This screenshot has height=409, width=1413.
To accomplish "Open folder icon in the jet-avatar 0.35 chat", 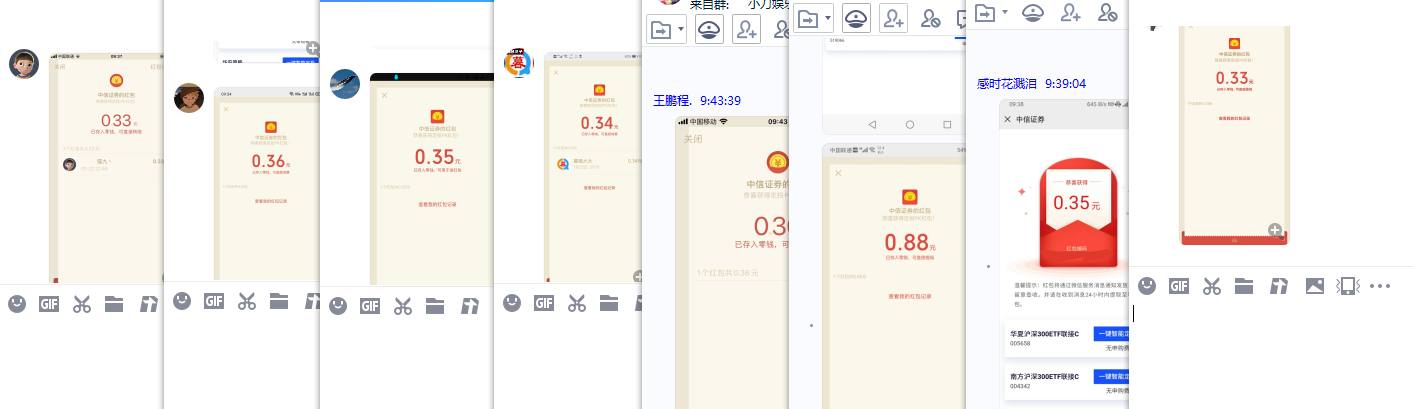I will (x=435, y=305).
